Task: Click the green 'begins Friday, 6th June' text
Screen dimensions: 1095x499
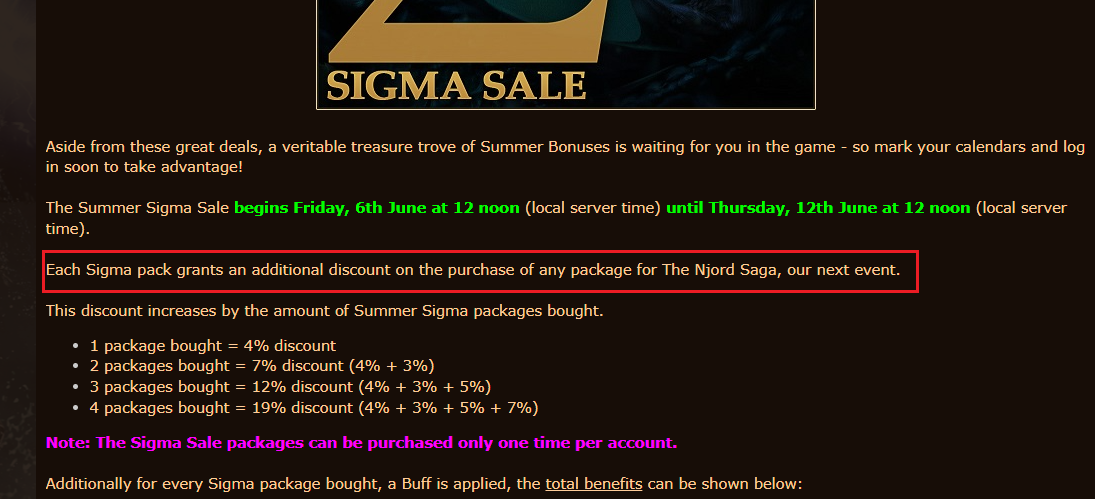Action: [377, 208]
